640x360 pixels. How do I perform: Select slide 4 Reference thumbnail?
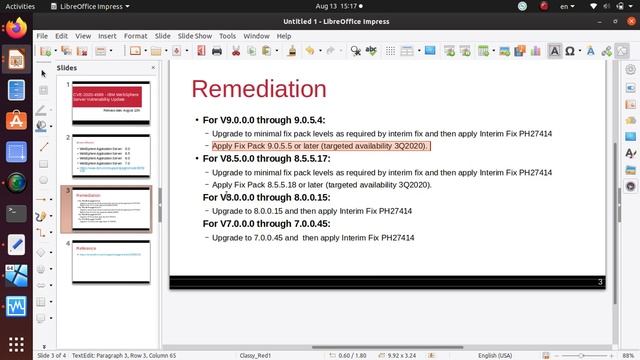click(x=111, y=262)
